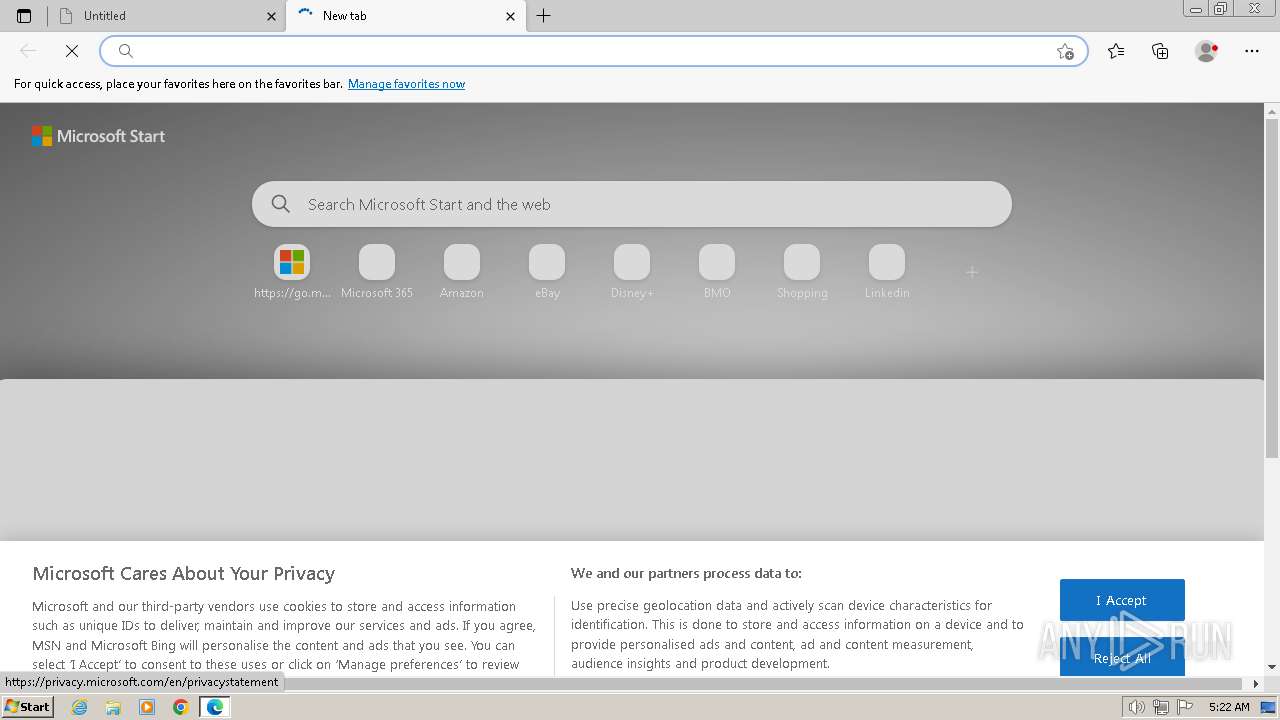
Task: Open the Collections icon
Action: tap(1160, 51)
